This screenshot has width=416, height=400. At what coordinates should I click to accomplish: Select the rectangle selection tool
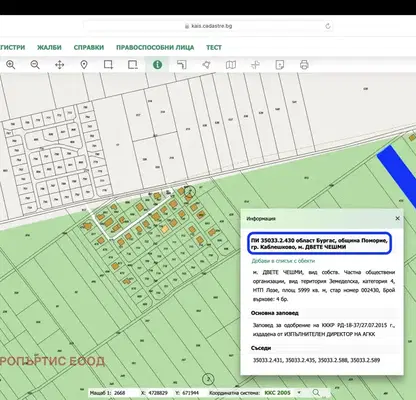pyautogui.click(x=108, y=65)
